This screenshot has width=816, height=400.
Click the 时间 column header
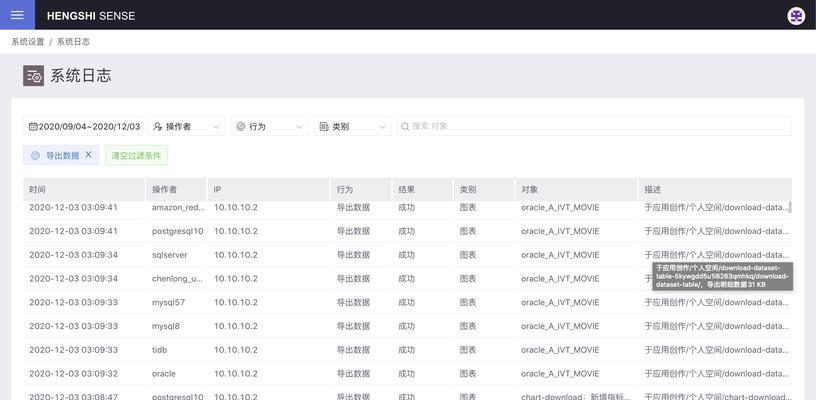(38, 190)
